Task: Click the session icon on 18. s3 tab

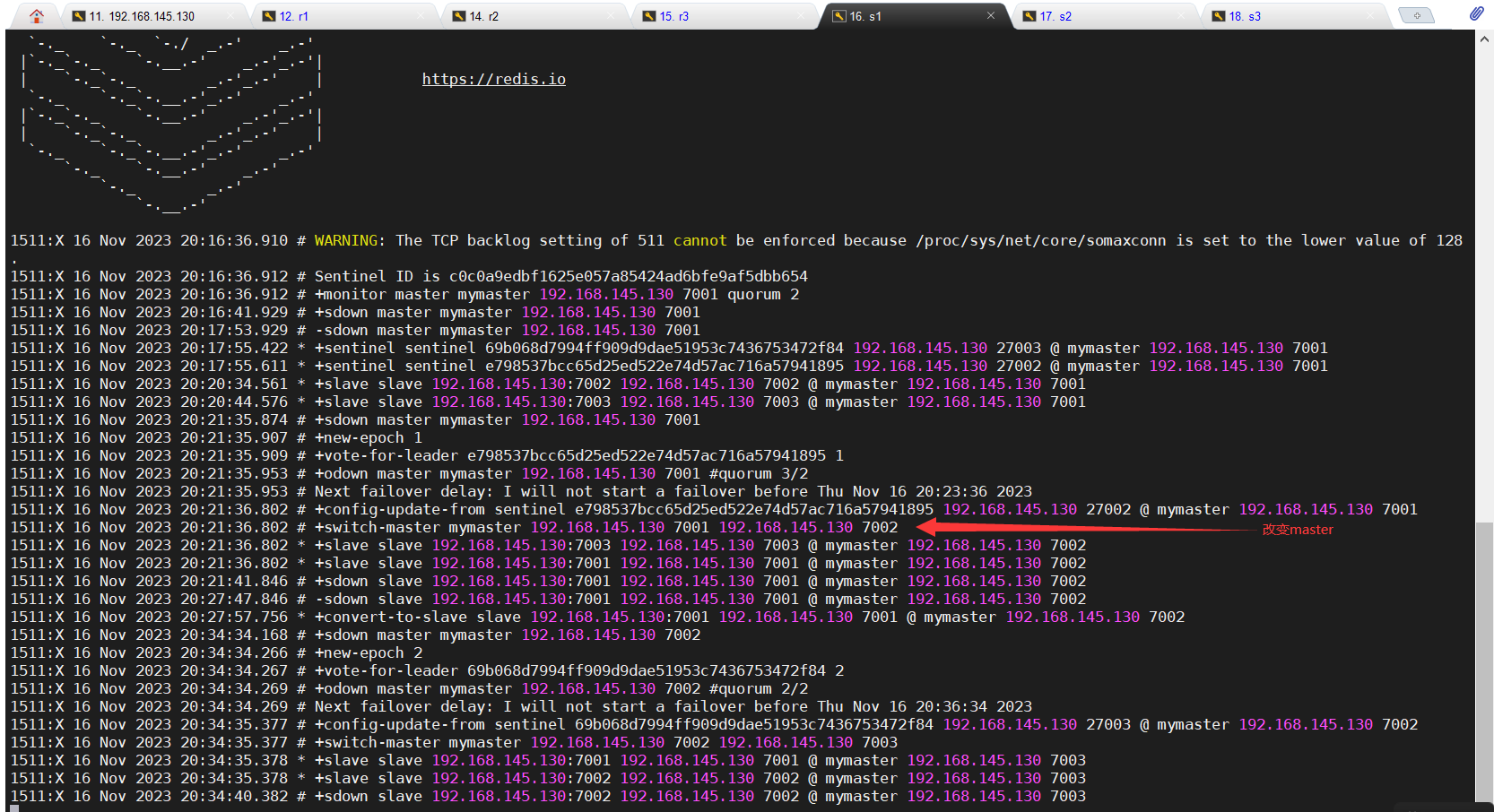Action: [1219, 16]
